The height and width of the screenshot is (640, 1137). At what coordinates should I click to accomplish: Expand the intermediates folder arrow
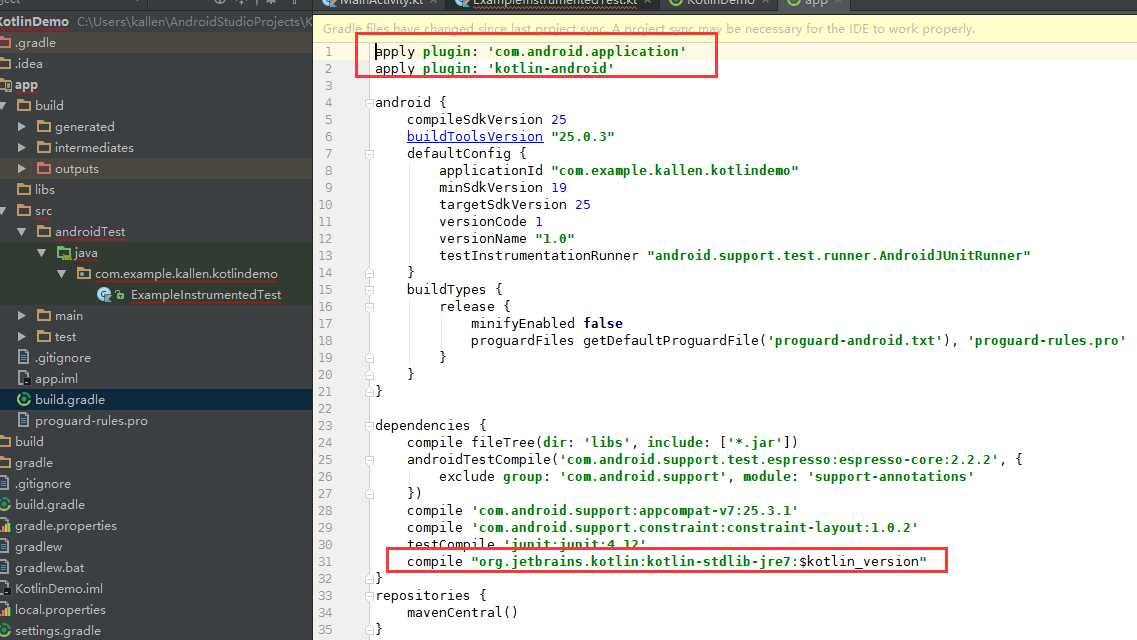coord(22,148)
